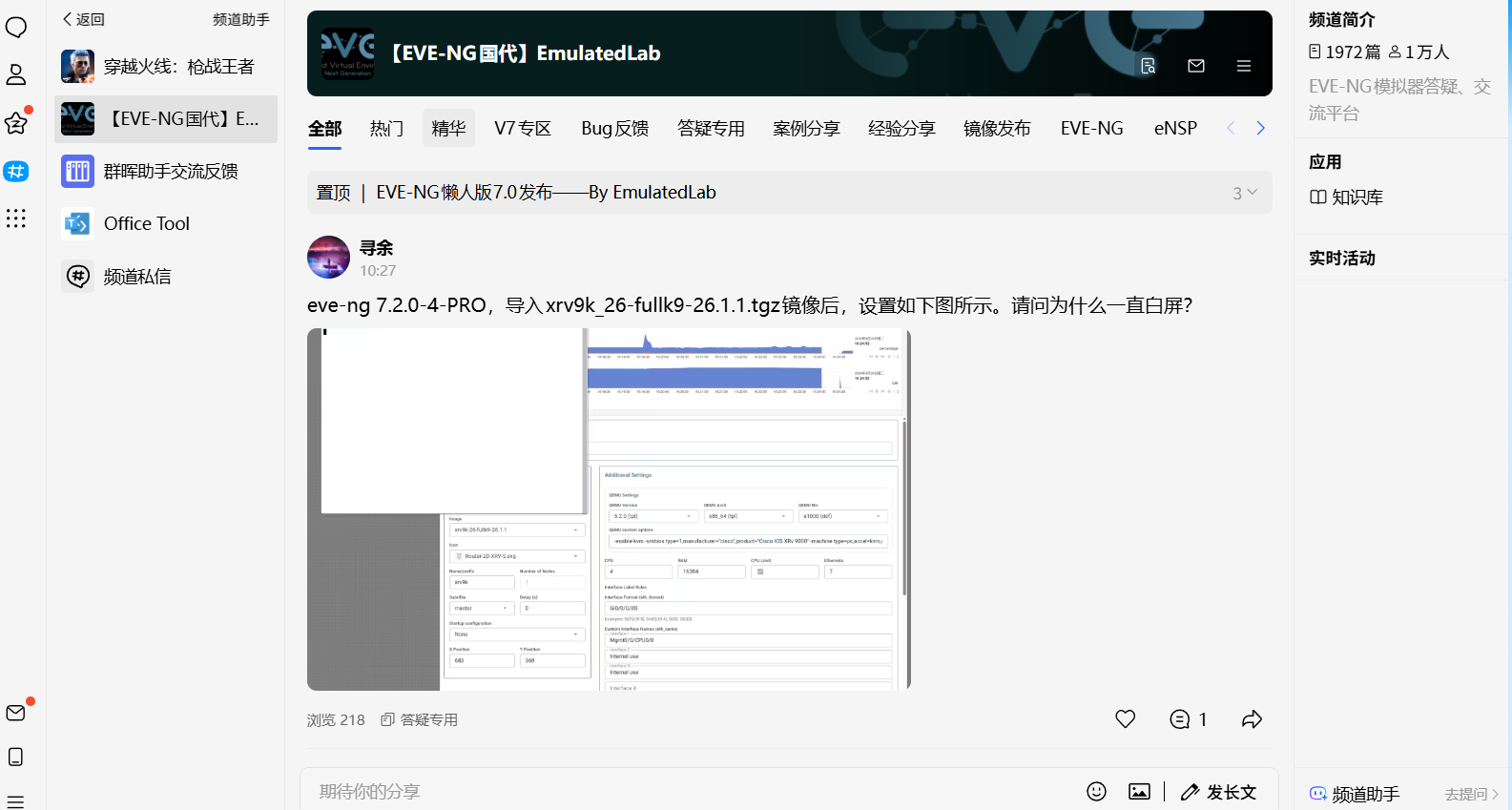Open 知识库 application link
The height and width of the screenshot is (810, 1512).
pos(1346,197)
